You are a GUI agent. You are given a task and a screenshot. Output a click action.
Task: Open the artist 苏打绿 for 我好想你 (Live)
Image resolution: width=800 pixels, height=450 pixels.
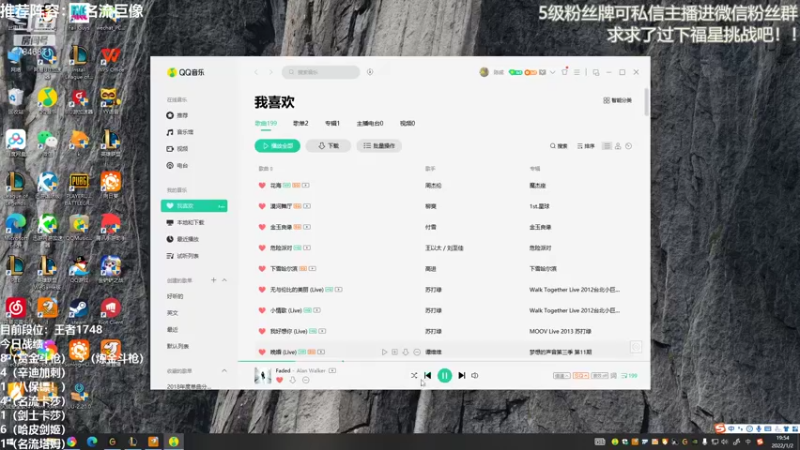[433, 332]
